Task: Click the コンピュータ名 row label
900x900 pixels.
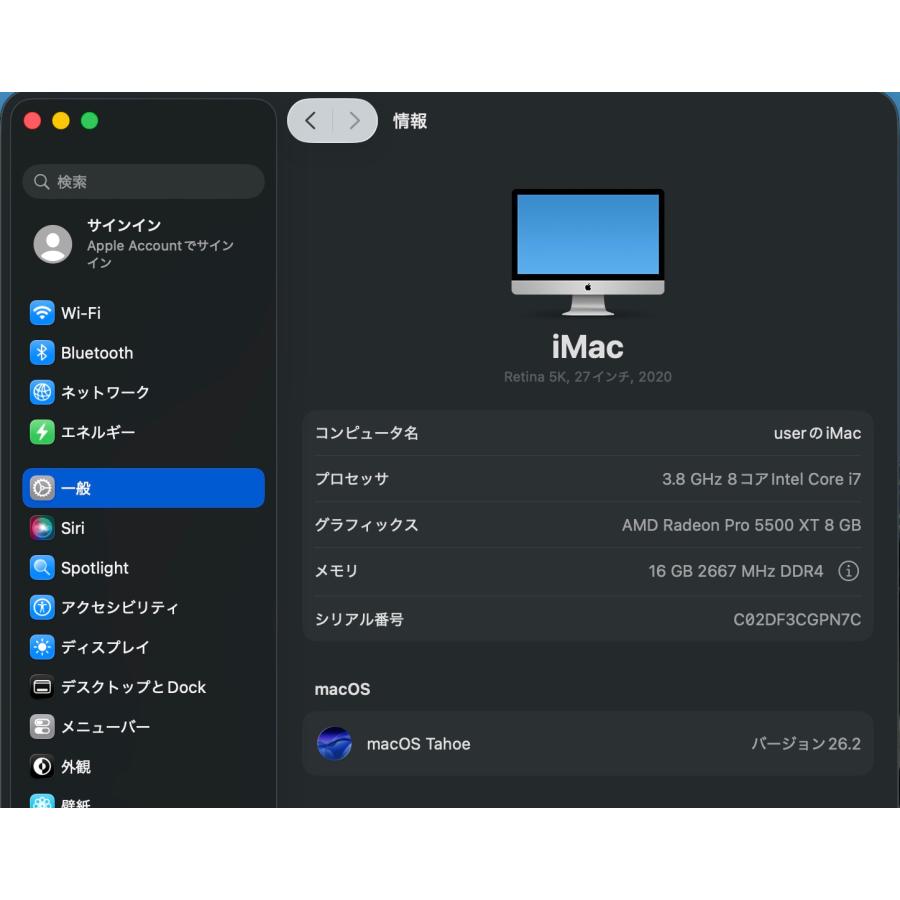Action: point(366,433)
